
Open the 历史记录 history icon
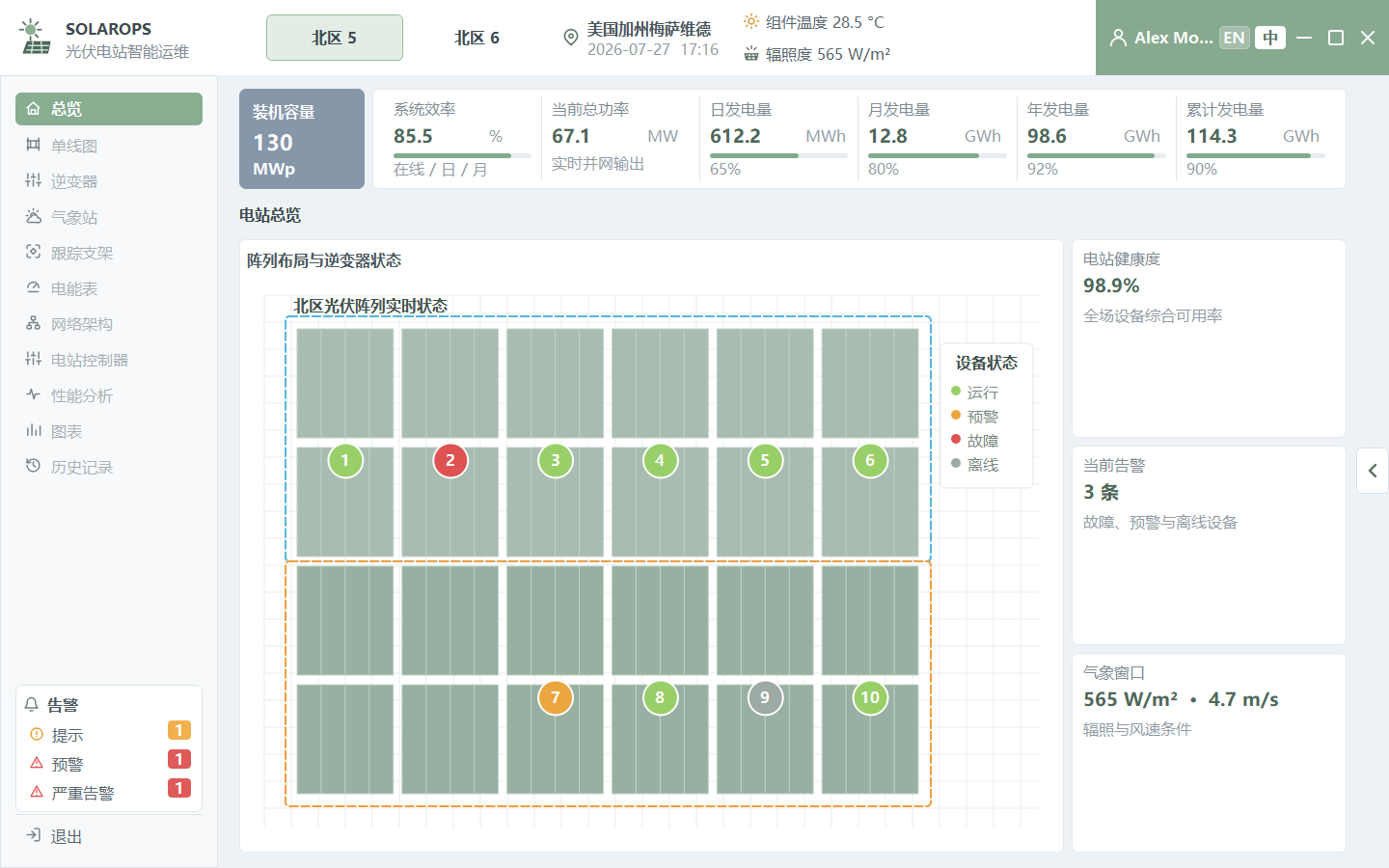[x=33, y=466]
